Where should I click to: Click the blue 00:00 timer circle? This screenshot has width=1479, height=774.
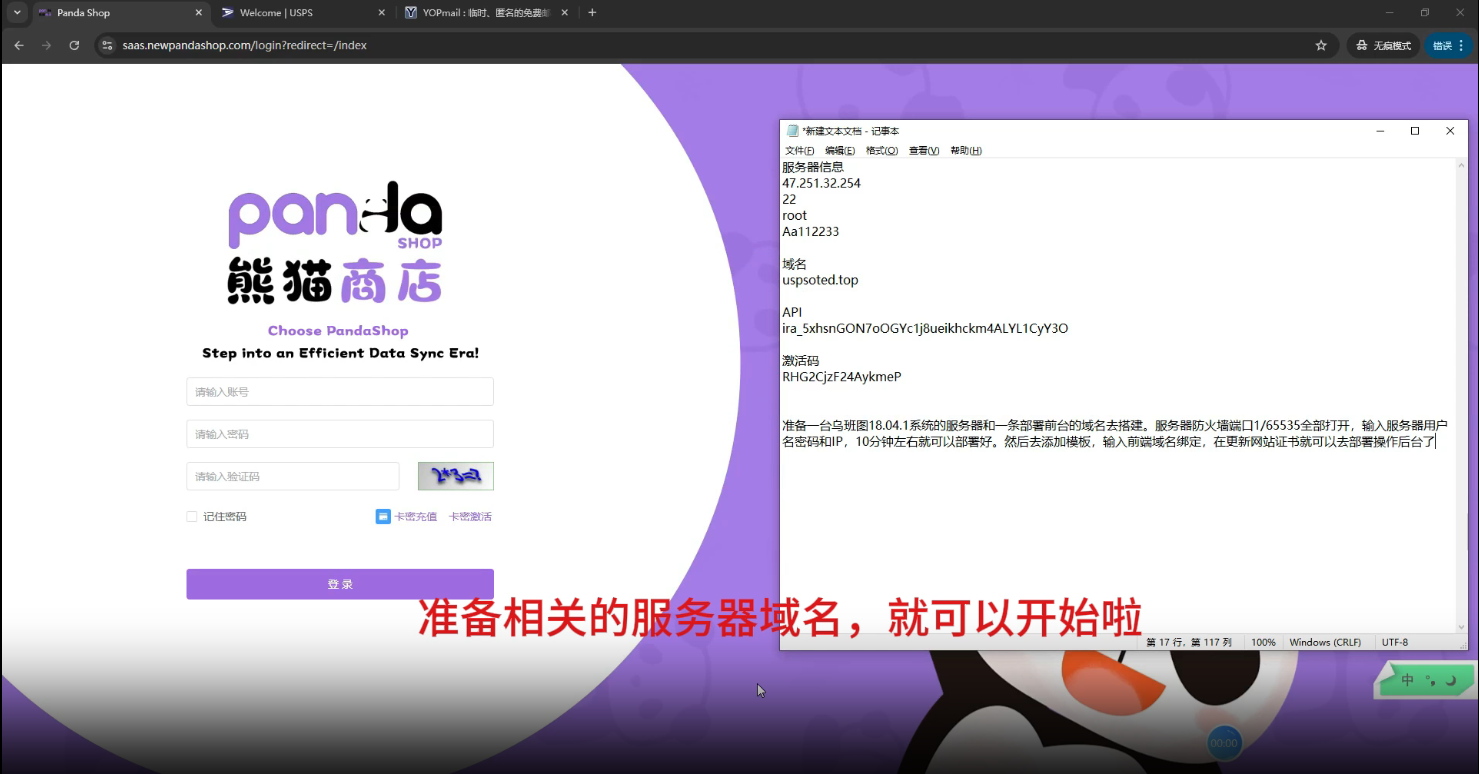(1224, 743)
